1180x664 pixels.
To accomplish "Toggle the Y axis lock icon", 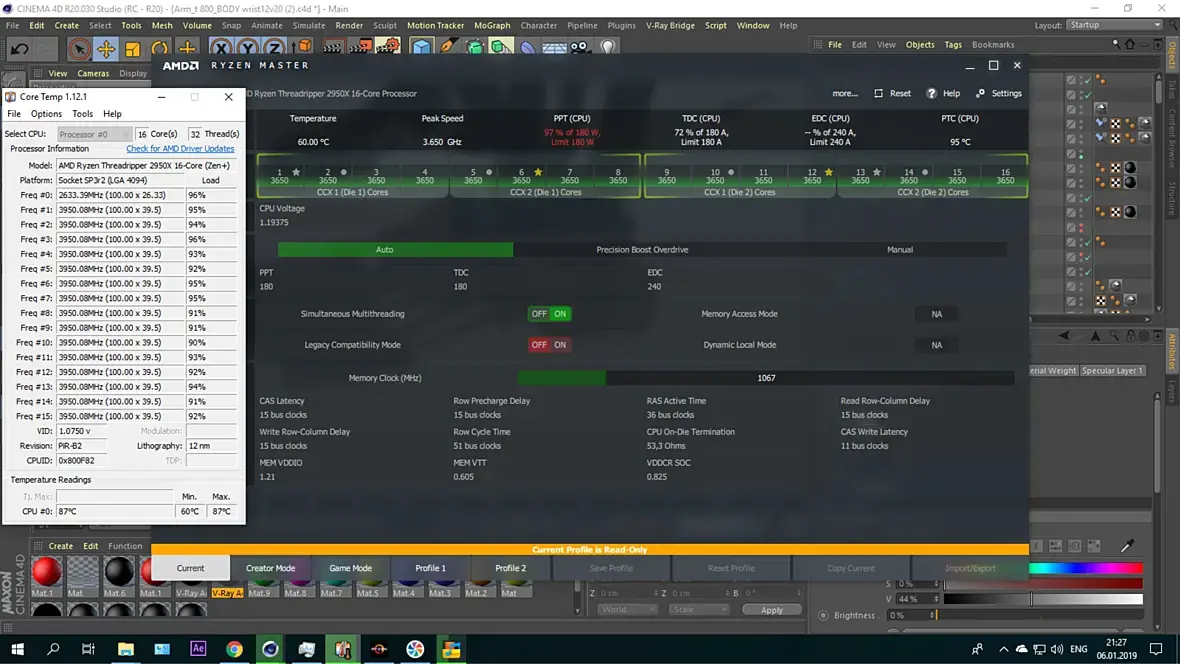I will click(248, 49).
